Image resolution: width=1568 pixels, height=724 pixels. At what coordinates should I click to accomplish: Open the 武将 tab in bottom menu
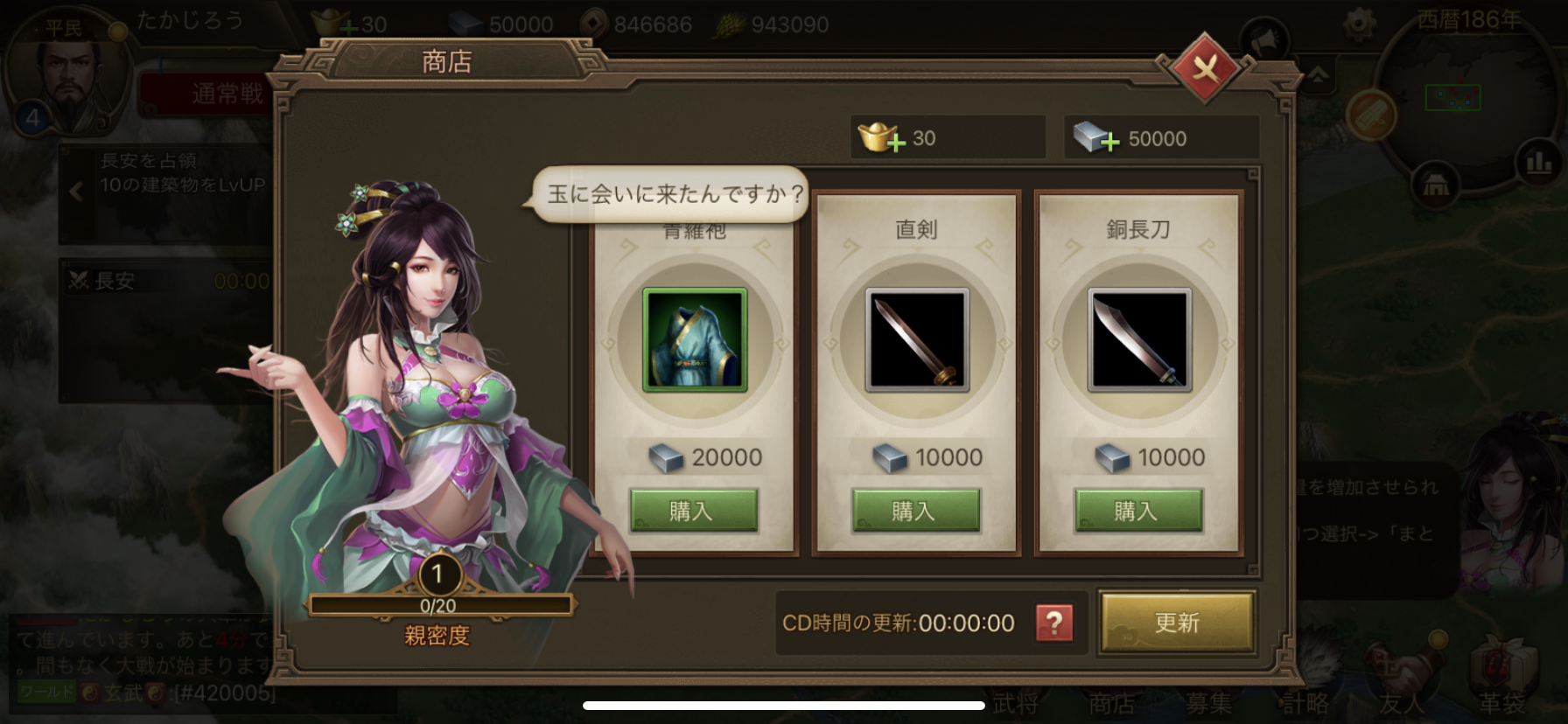click(x=1015, y=702)
